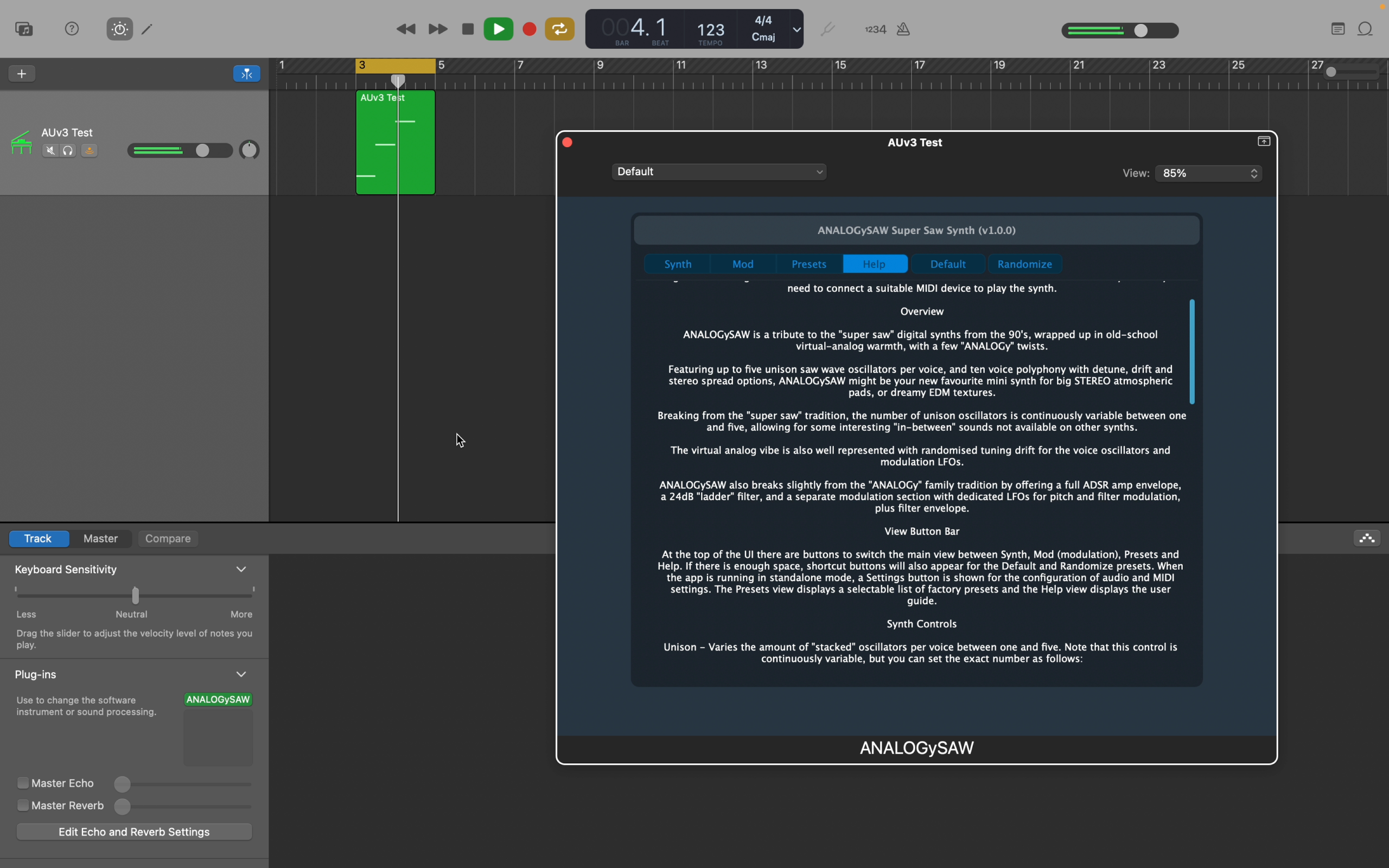Open the View 85% size dropdown
This screenshot has width=1389, height=868.
coord(1209,174)
